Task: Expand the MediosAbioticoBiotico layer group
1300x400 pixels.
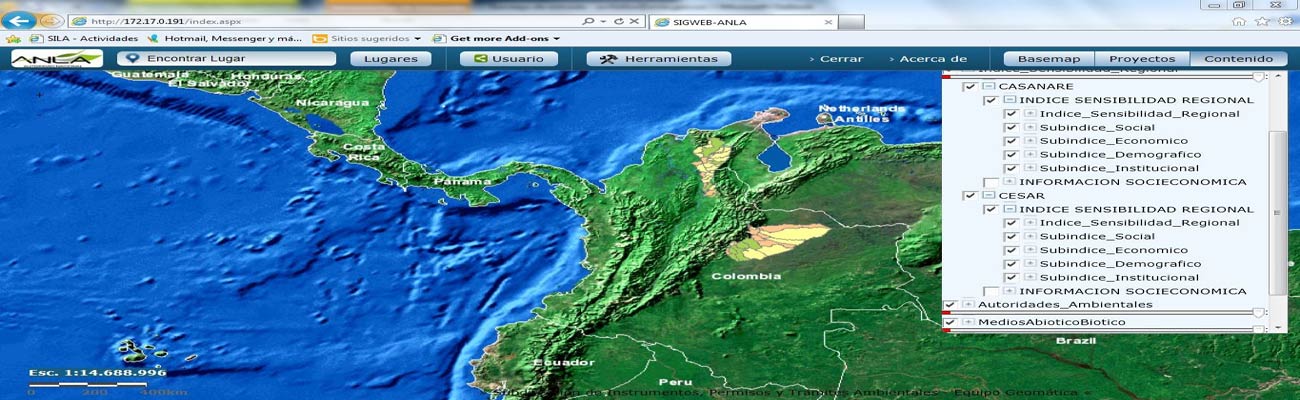Action: click(x=968, y=322)
